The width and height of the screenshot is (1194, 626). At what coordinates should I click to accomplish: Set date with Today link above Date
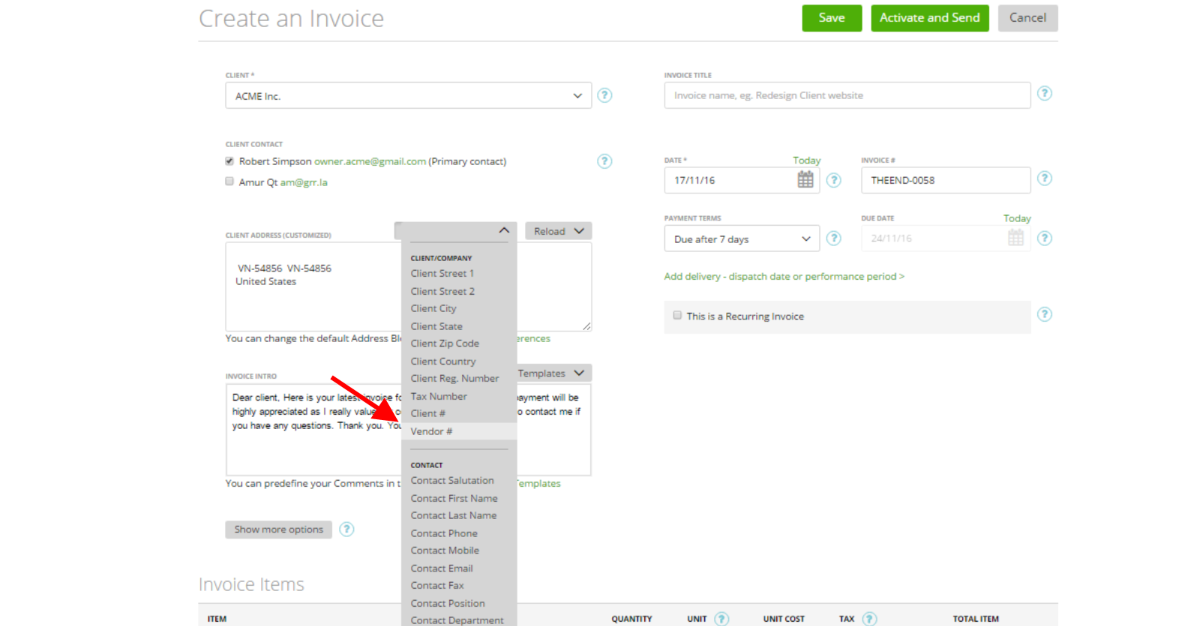(806, 160)
